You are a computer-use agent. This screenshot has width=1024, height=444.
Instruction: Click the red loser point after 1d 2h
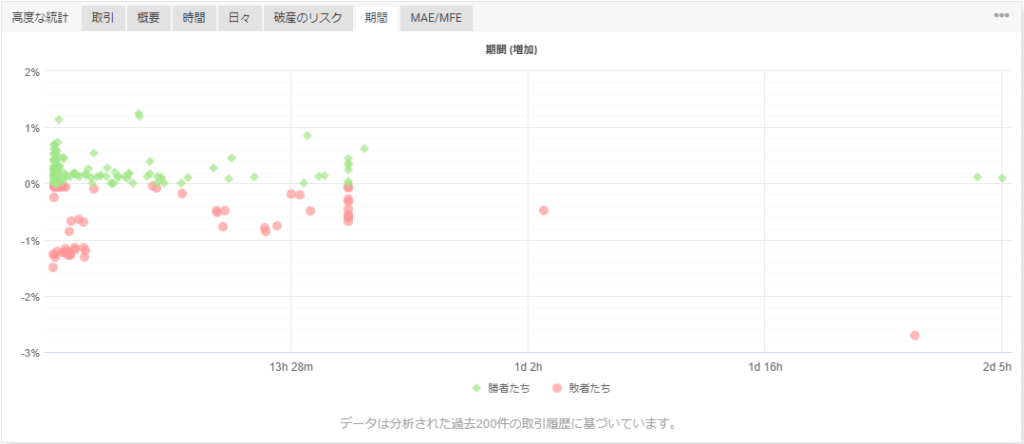pyautogui.click(x=543, y=210)
